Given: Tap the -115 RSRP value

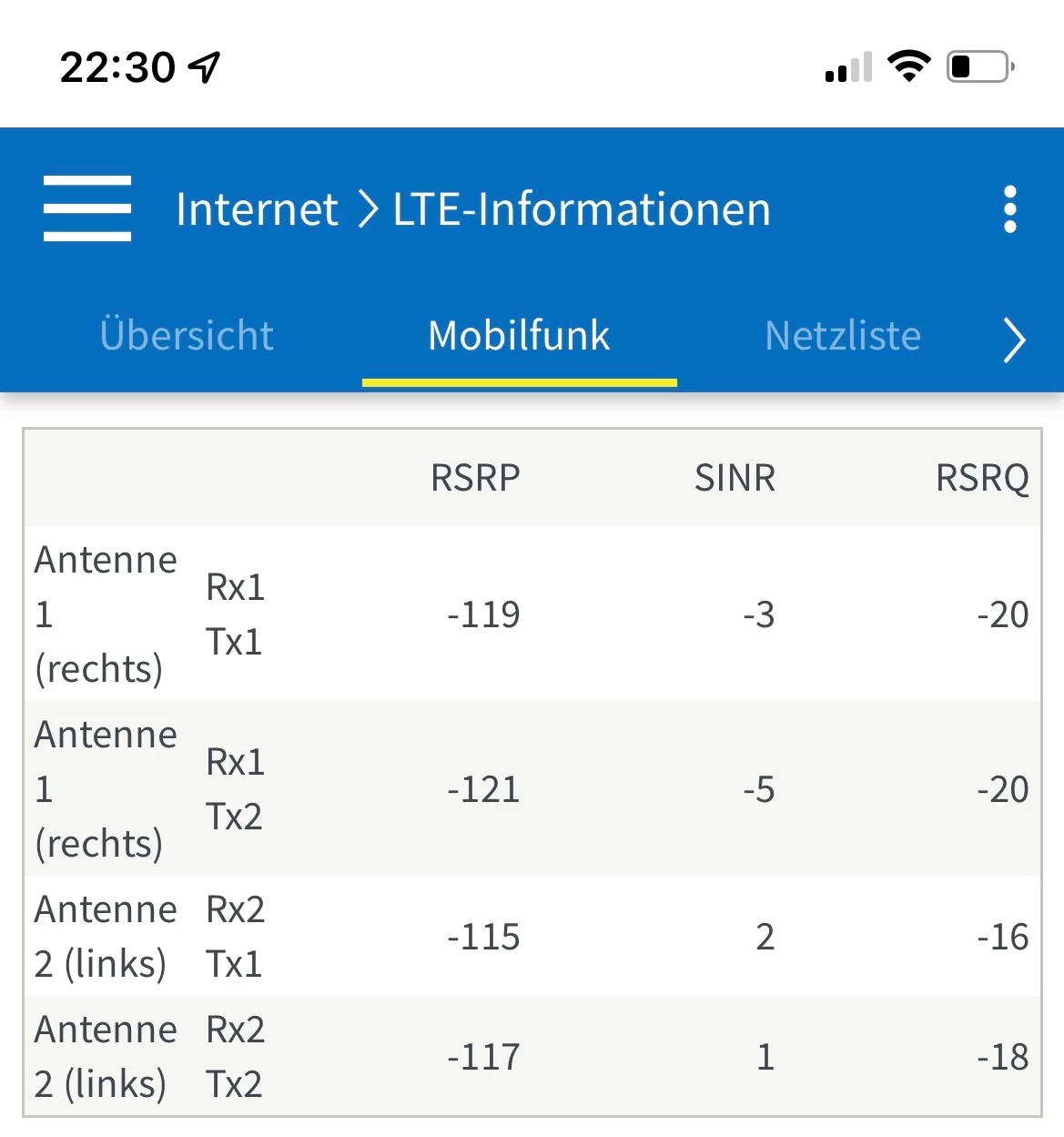Looking at the screenshot, I should 483,937.
